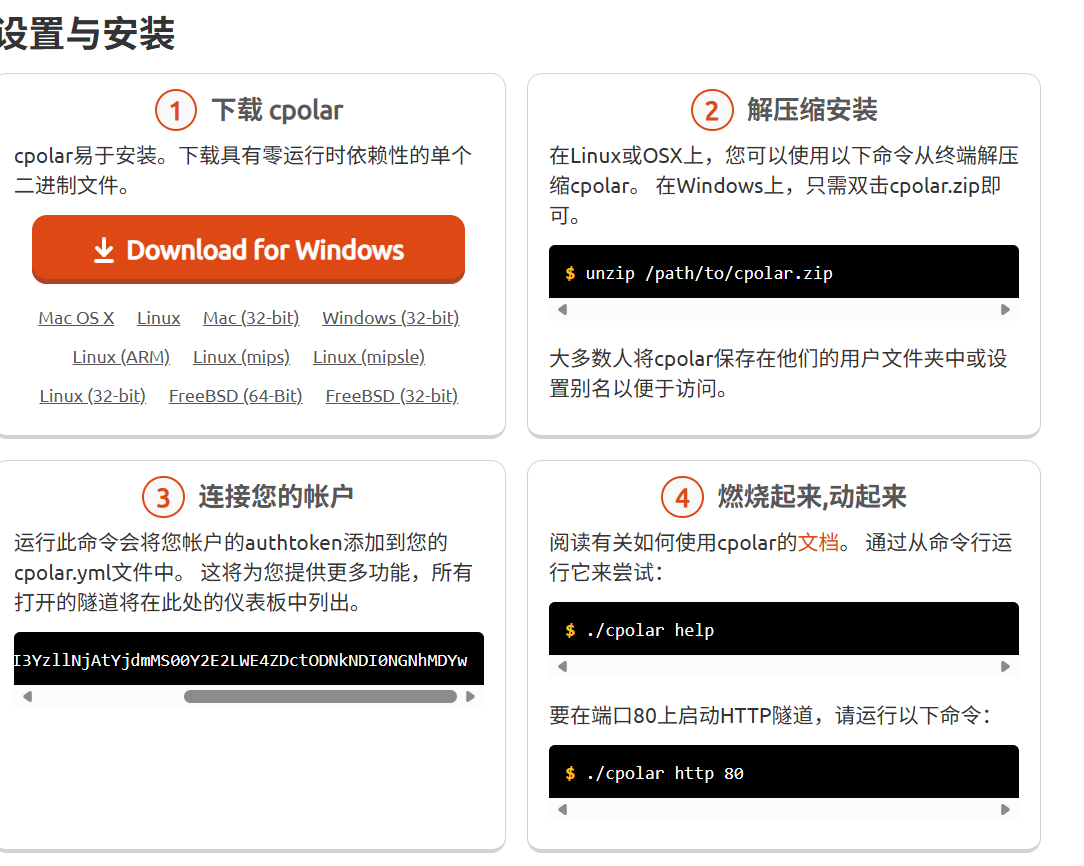Click the Download for Windows button
The width and height of the screenshot is (1084, 866).
point(248,249)
